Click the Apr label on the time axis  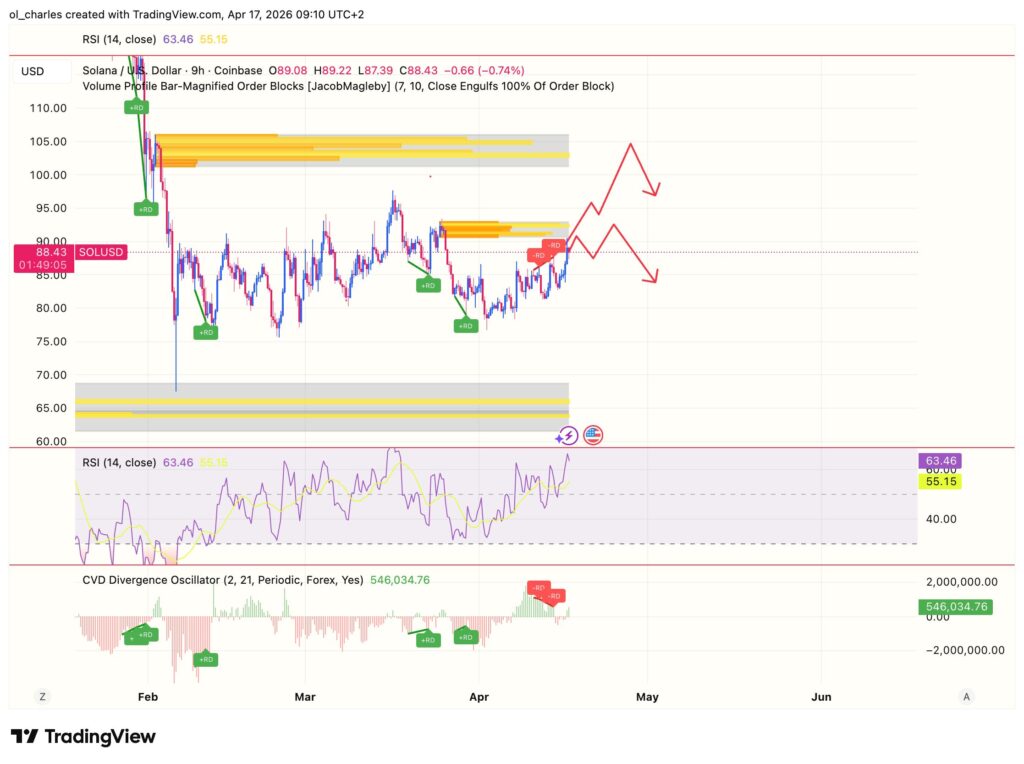click(479, 697)
